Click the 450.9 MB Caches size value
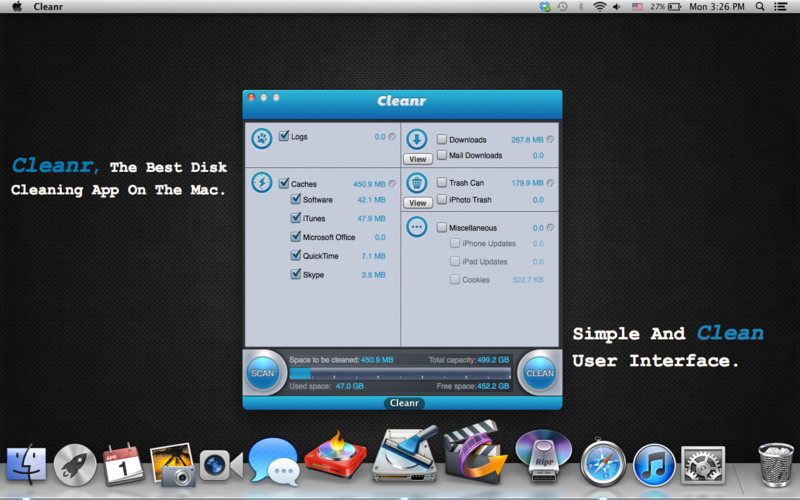 (369, 184)
